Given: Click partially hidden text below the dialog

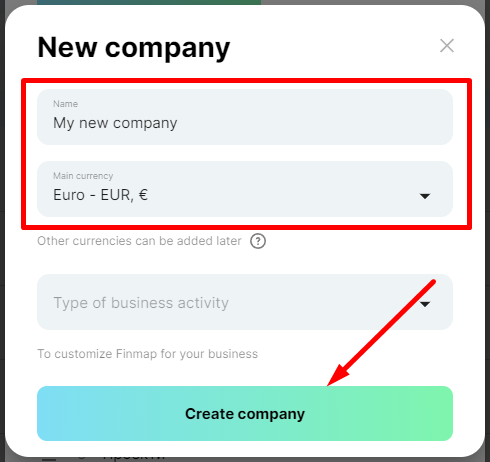Looking at the screenshot, I should coord(133,458).
